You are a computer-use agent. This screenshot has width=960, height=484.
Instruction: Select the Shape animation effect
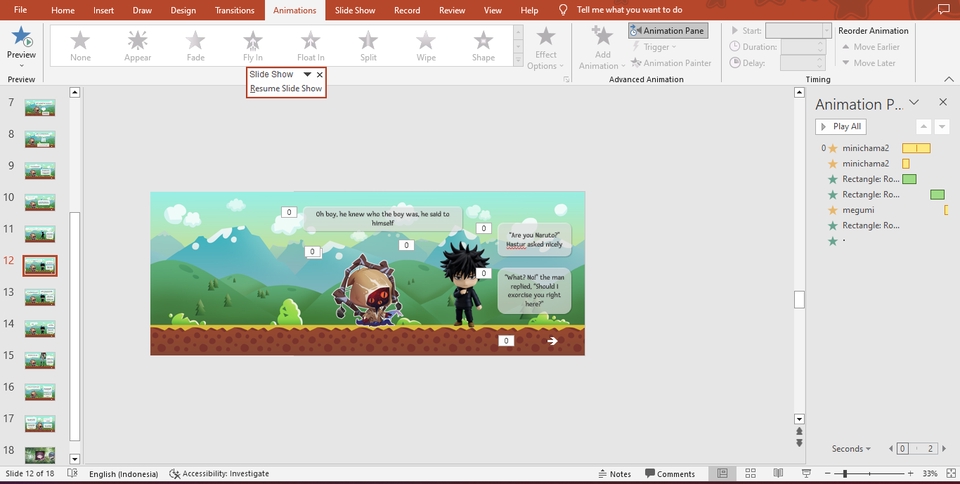click(483, 47)
